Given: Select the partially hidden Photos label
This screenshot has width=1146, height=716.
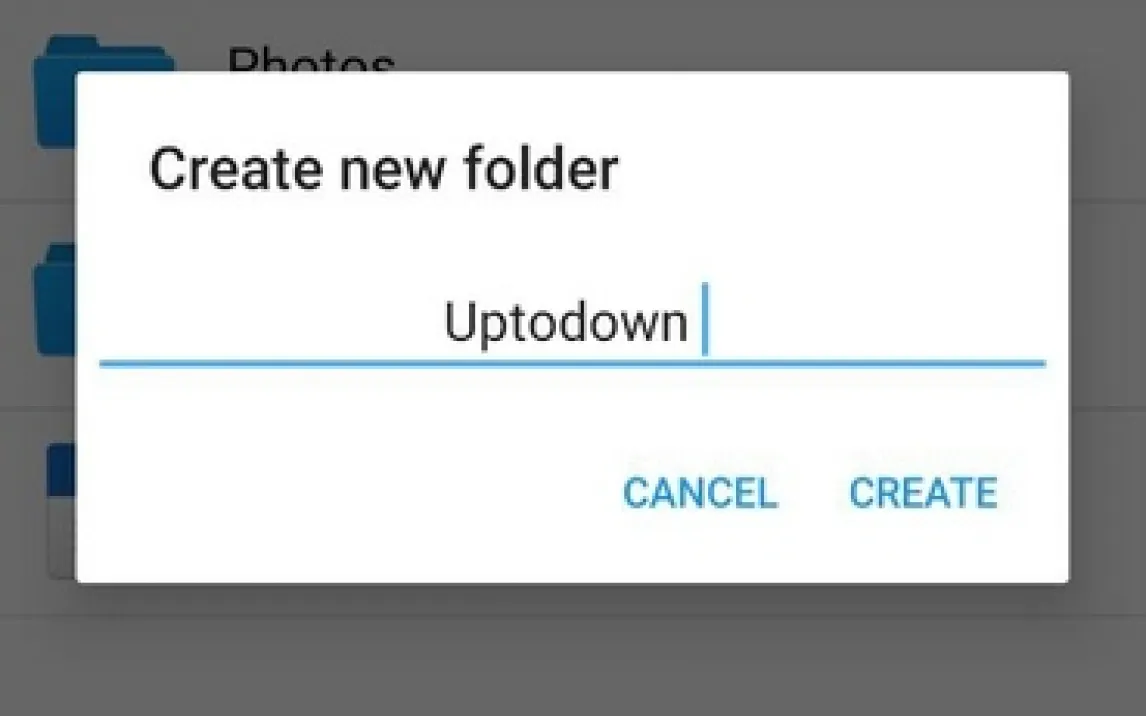Looking at the screenshot, I should coord(311,58).
